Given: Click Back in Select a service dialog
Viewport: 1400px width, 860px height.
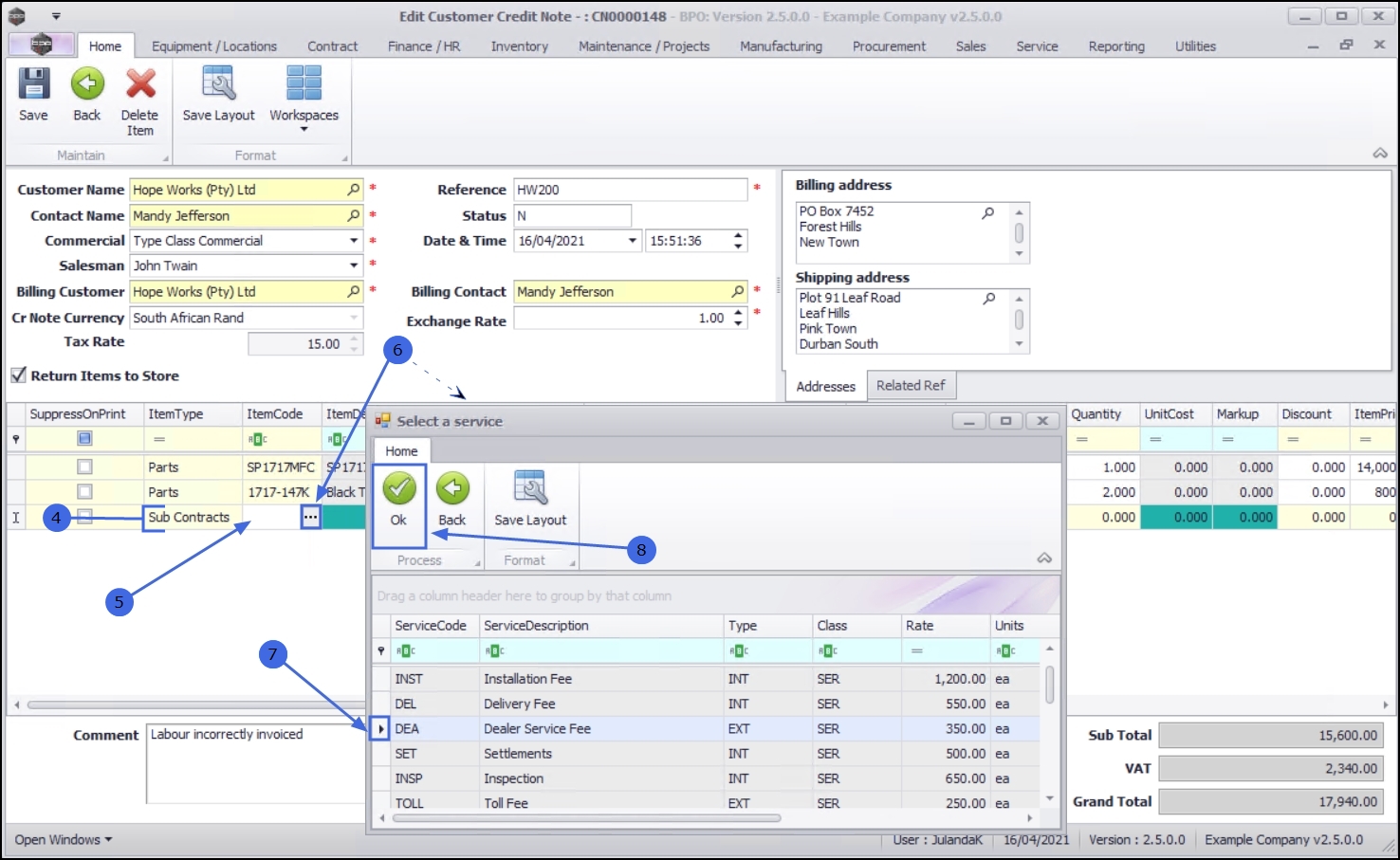Looking at the screenshot, I should pos(452,489).
